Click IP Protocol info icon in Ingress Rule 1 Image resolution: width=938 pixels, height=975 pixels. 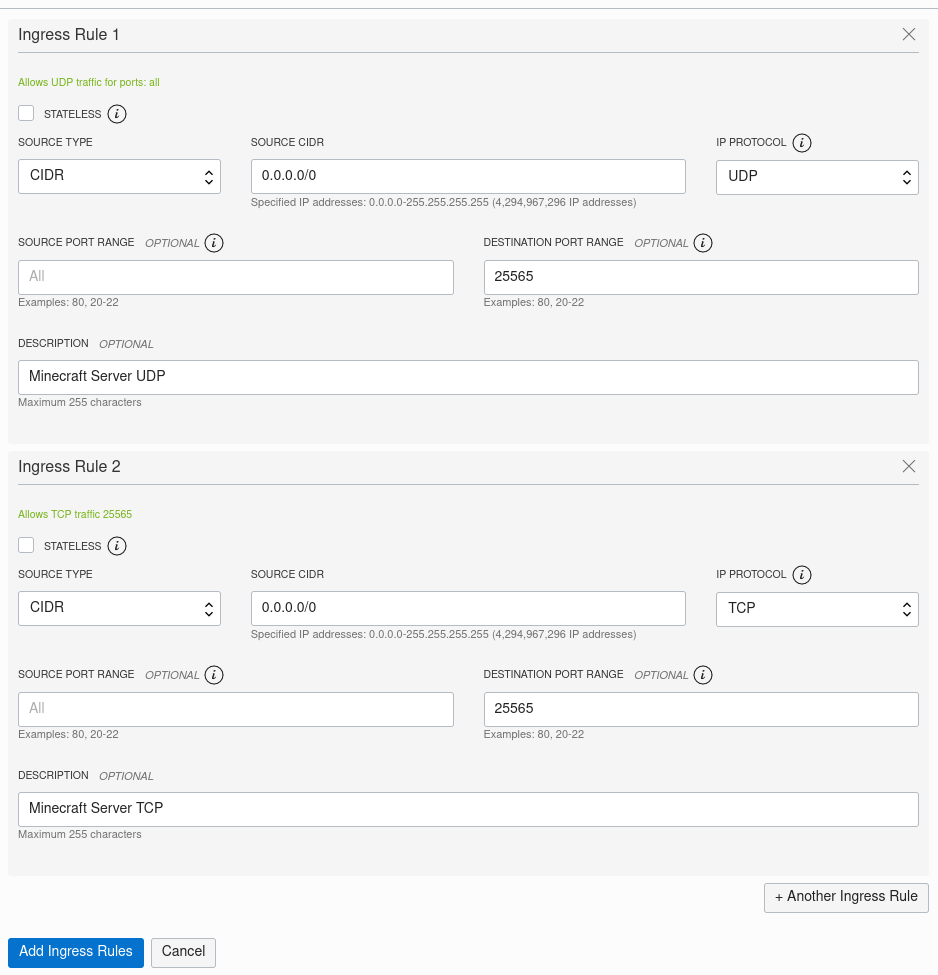tap(802, 142)
